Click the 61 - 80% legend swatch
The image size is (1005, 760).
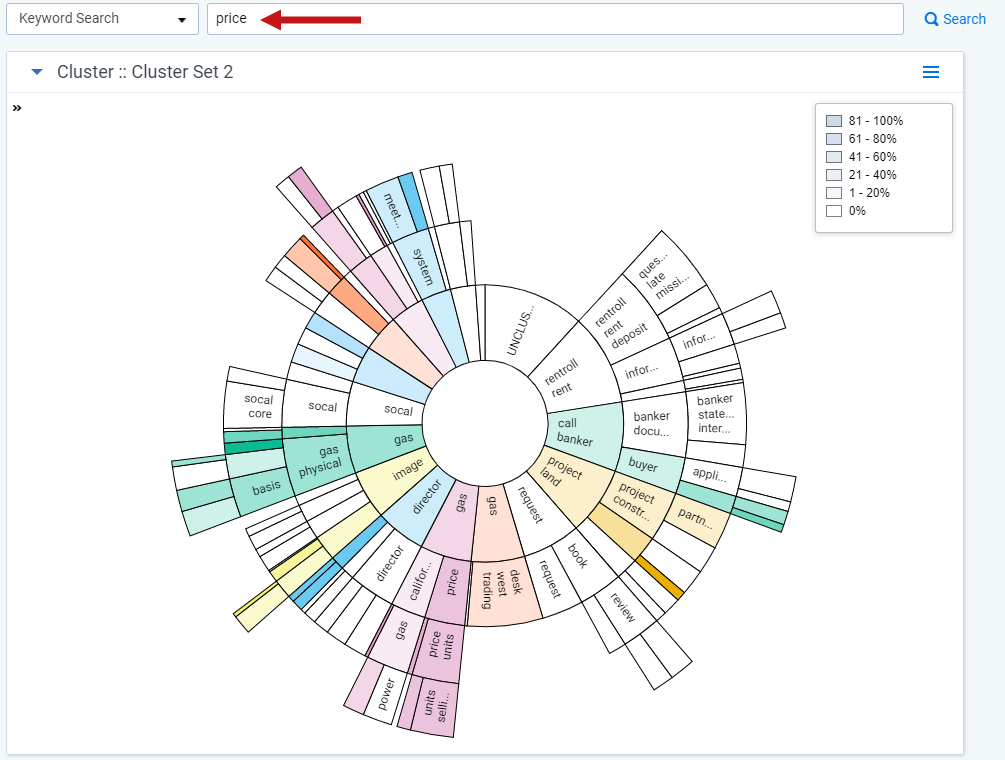(x=834, y=138)
